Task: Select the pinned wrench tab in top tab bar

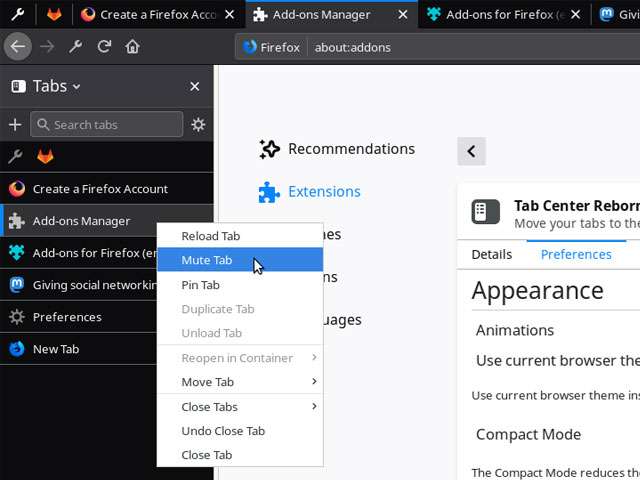Action: tap(18, 15)
